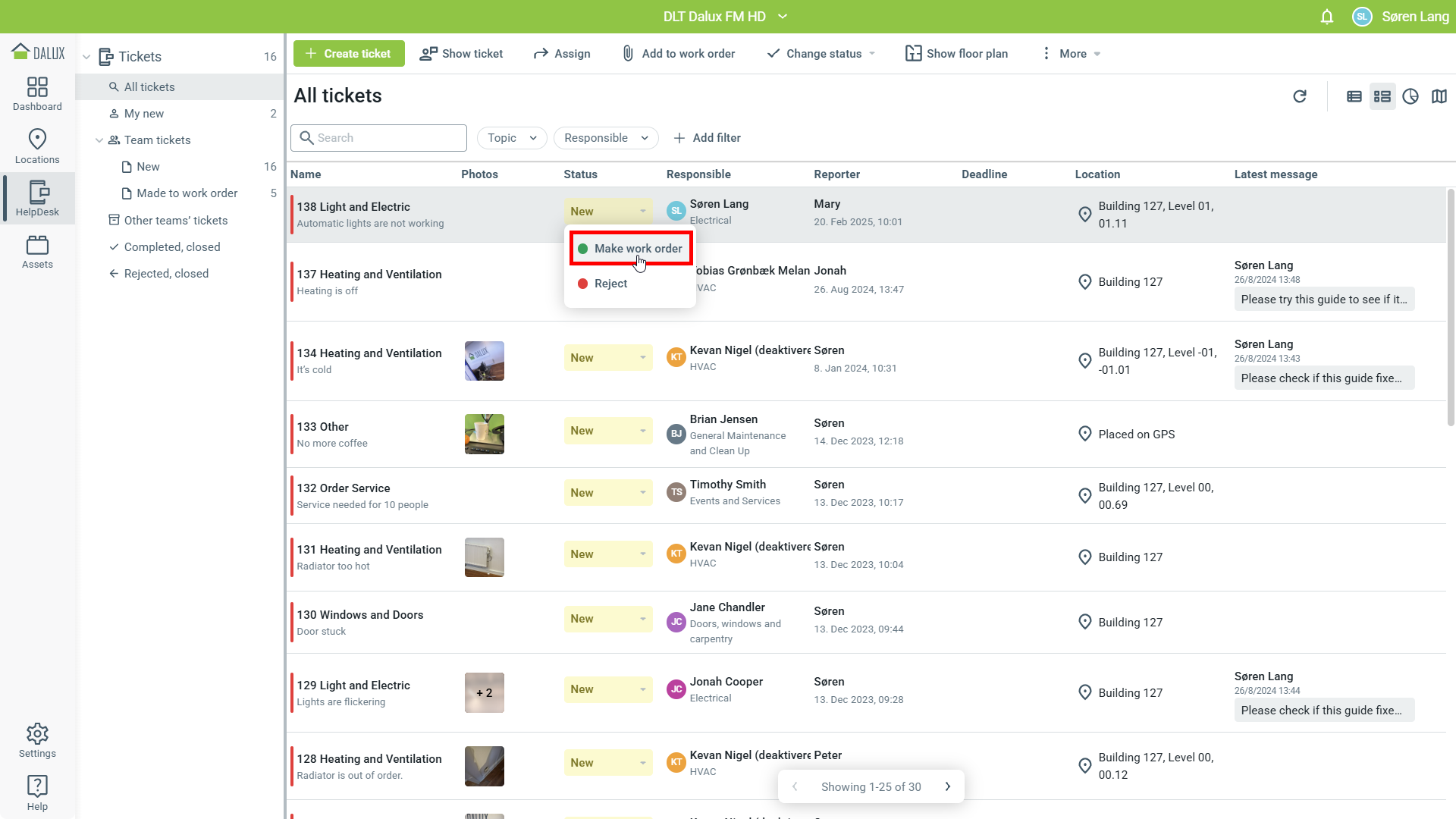Click the notification bell icon
The width and height of the screenshot is (1456, 819).
click(x=1326, y=17)
